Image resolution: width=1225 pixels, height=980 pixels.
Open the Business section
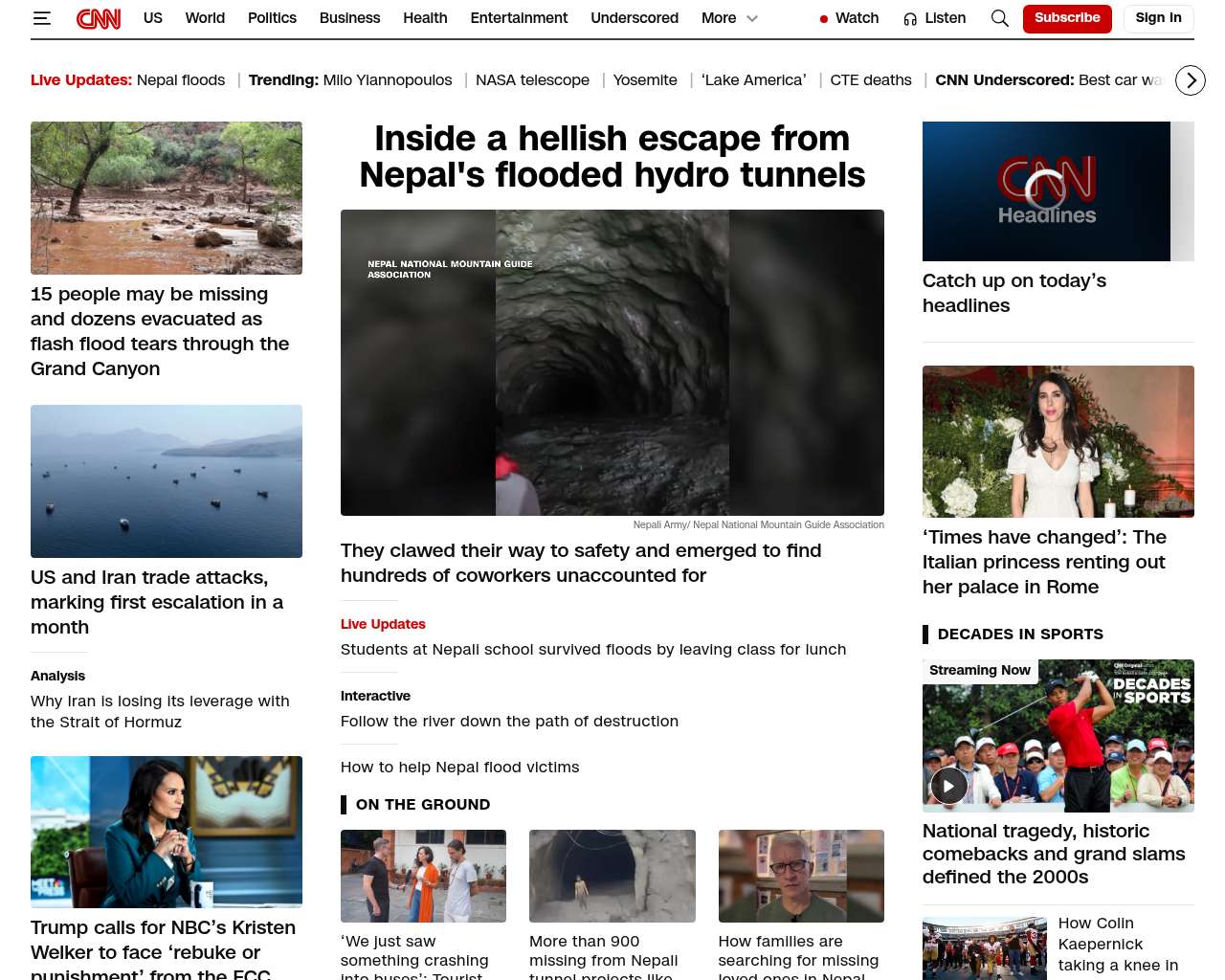(349, 18)
